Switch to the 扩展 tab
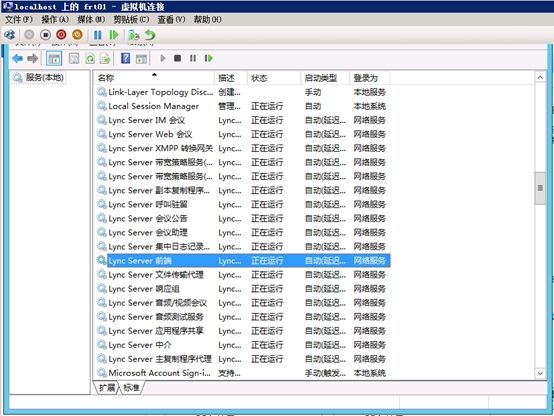Viewport: 554px width, 416px height. pos(107,388)
